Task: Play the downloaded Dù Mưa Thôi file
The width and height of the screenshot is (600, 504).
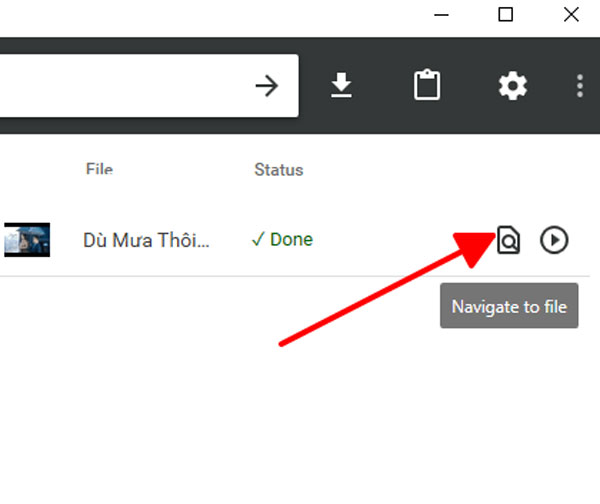Action: [554, 240]
